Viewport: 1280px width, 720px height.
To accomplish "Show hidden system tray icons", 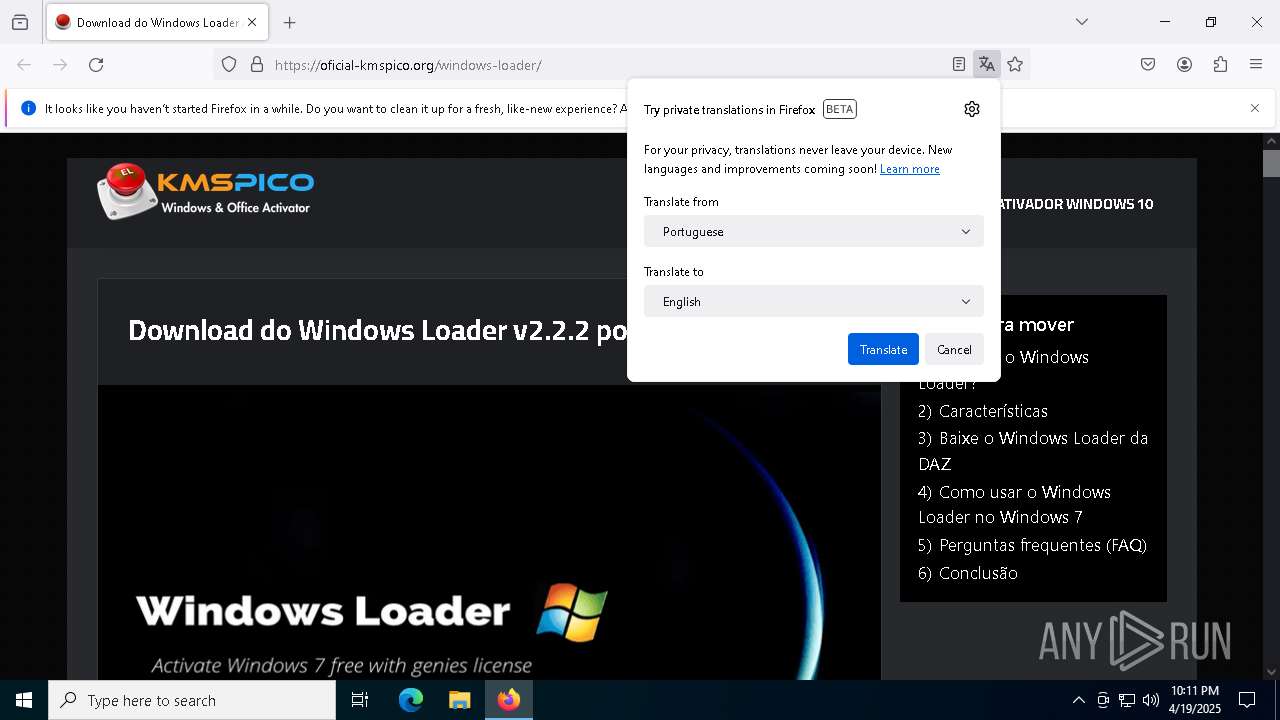I will tap(1078, 700).
